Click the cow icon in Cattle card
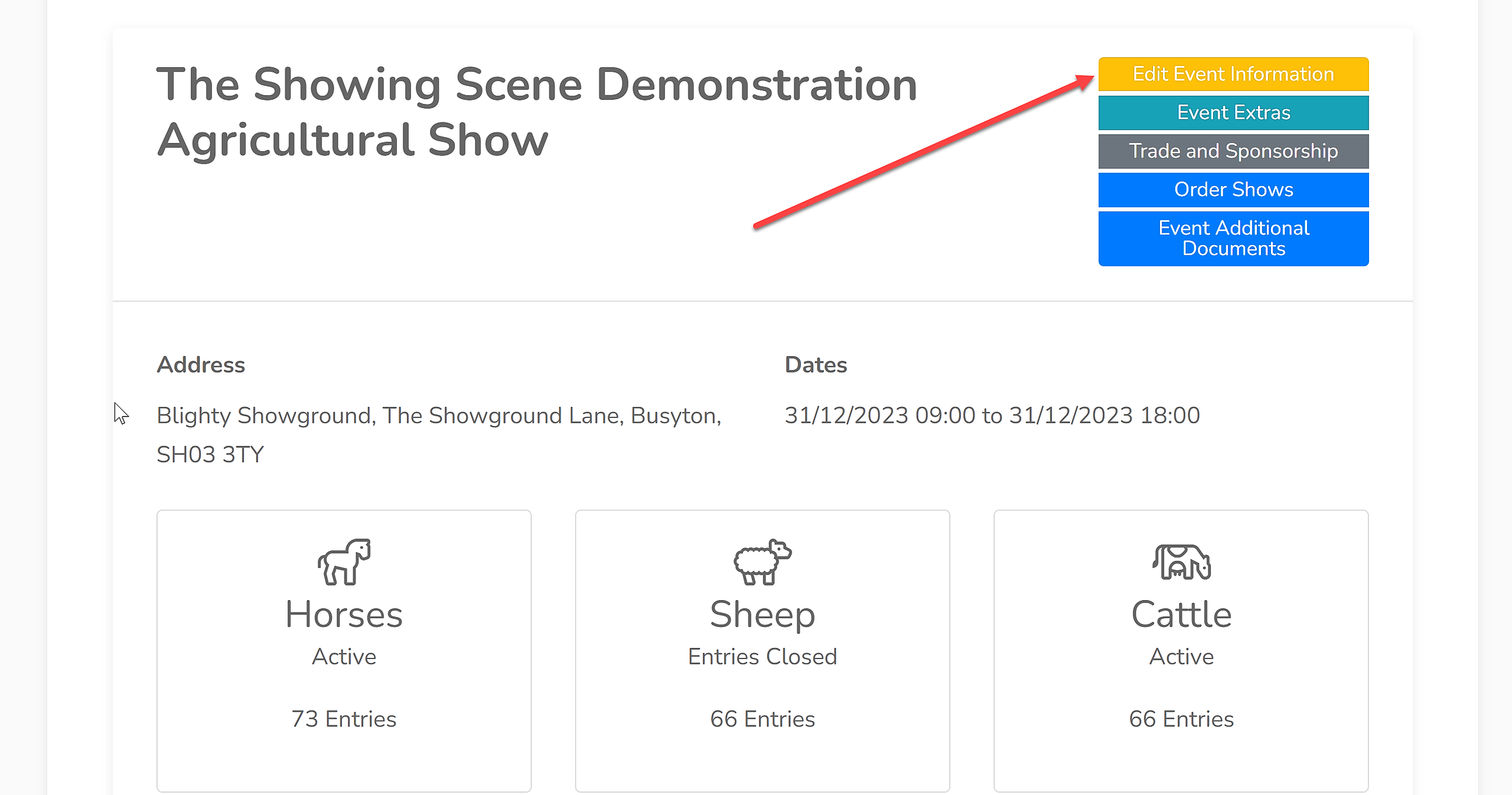 point(1181,562)
